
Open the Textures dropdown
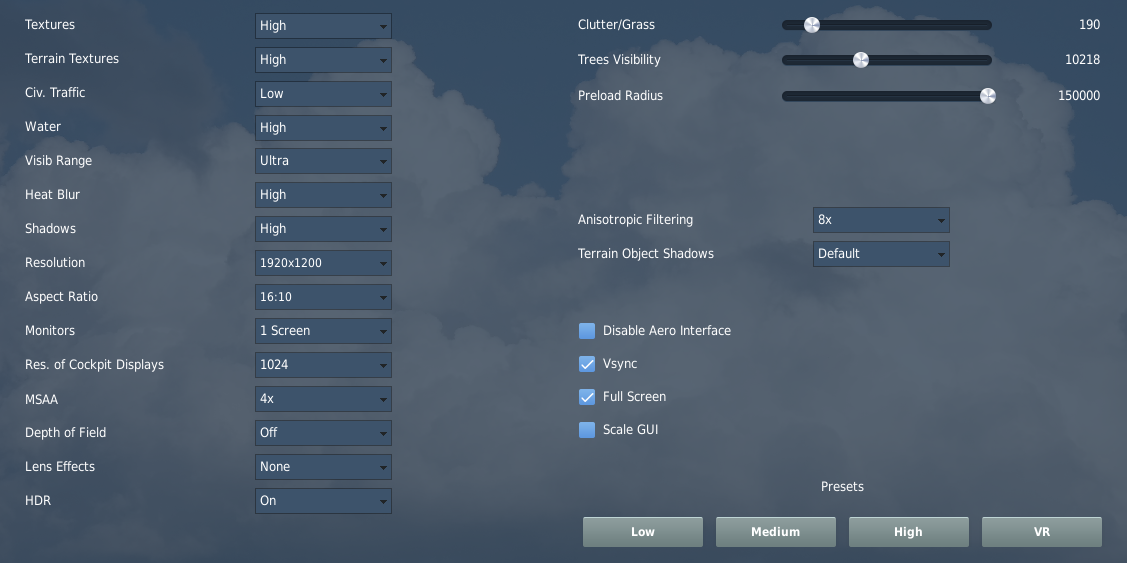(323, 26)
